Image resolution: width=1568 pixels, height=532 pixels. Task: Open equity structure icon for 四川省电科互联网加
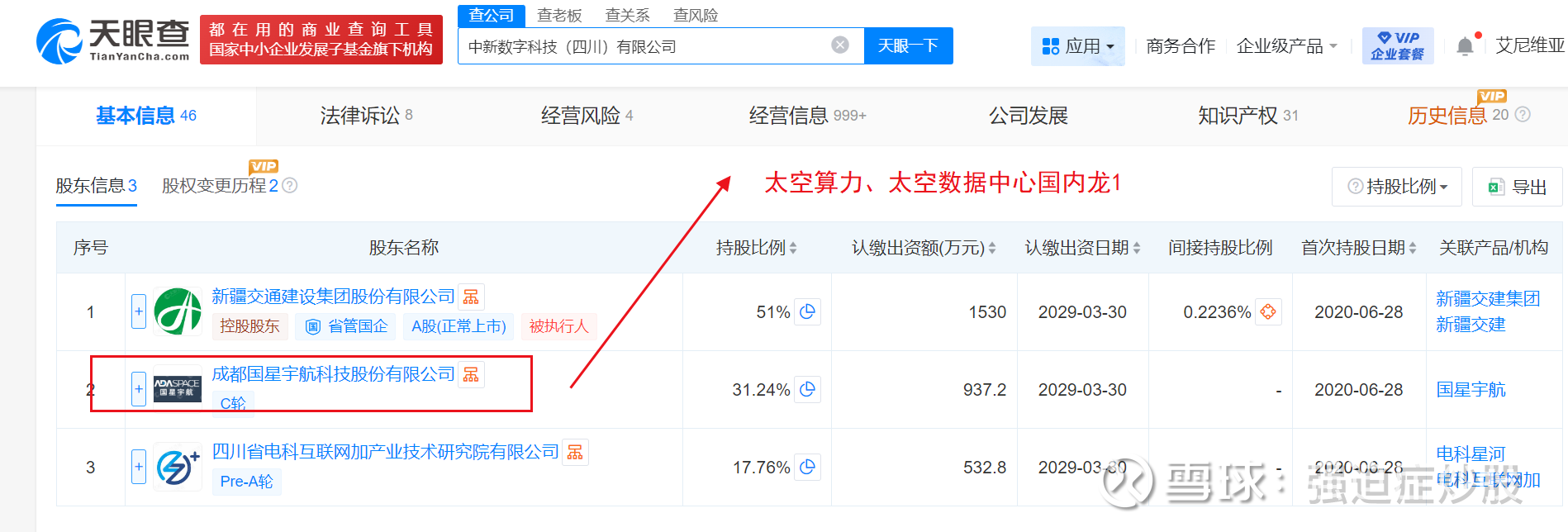tap(575, 452)
